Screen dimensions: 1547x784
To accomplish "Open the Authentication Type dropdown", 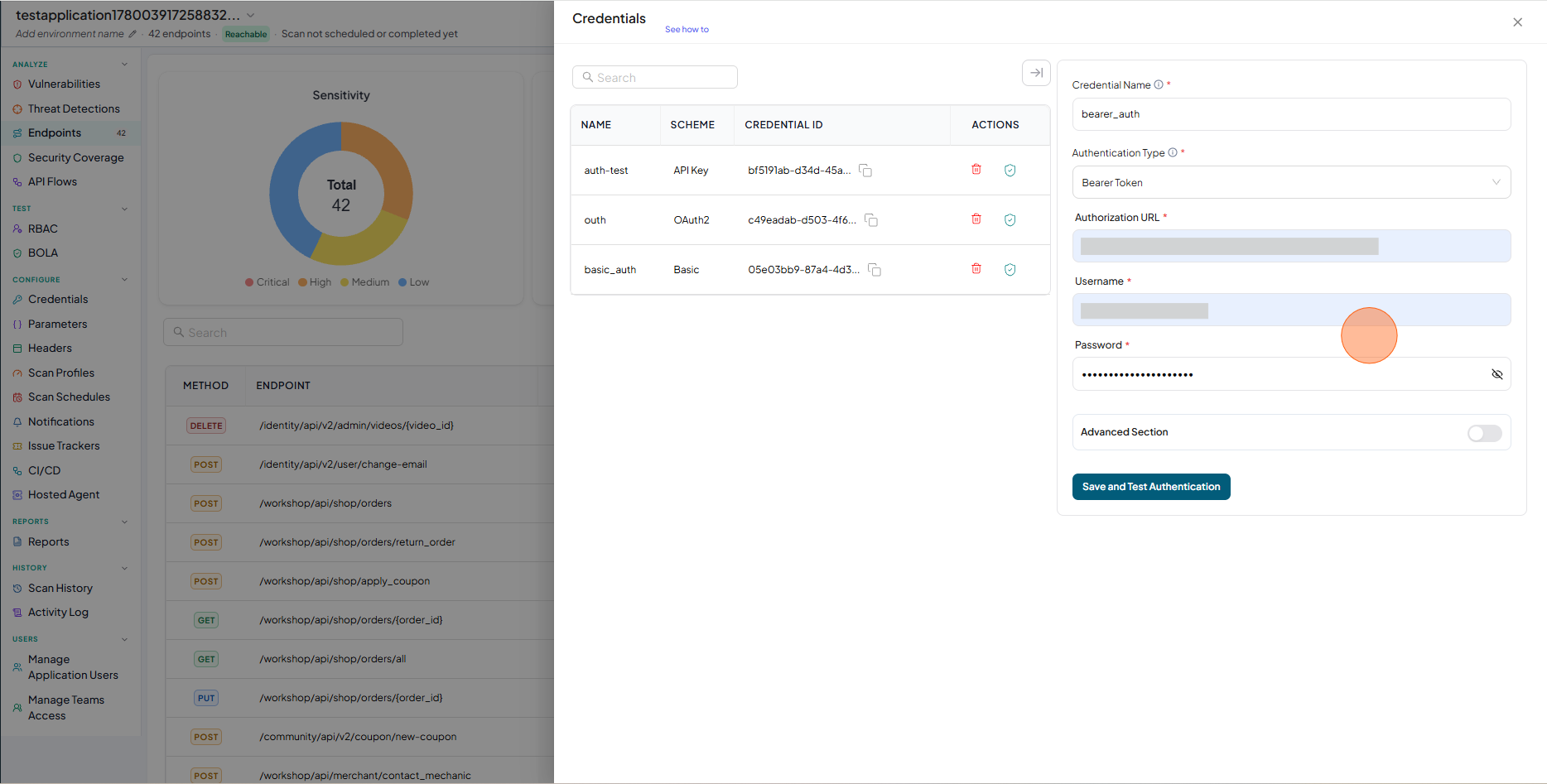I will [1291, 182].
